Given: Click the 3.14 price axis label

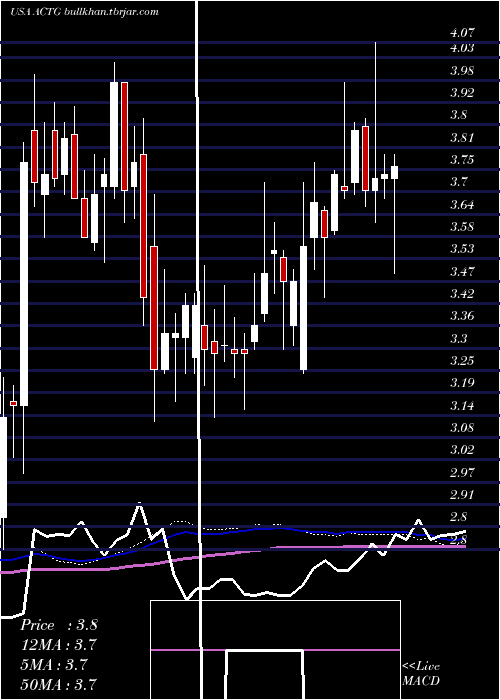Looking at the screenshot, I should pyautogui.click(x=462, y=405).
